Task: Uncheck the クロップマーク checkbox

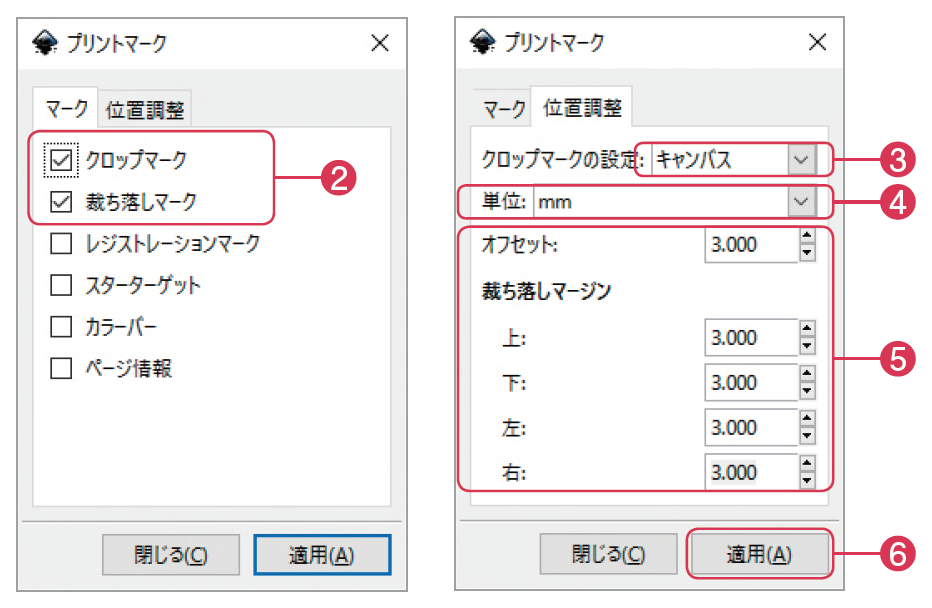Action: click(x=62, y=159)
